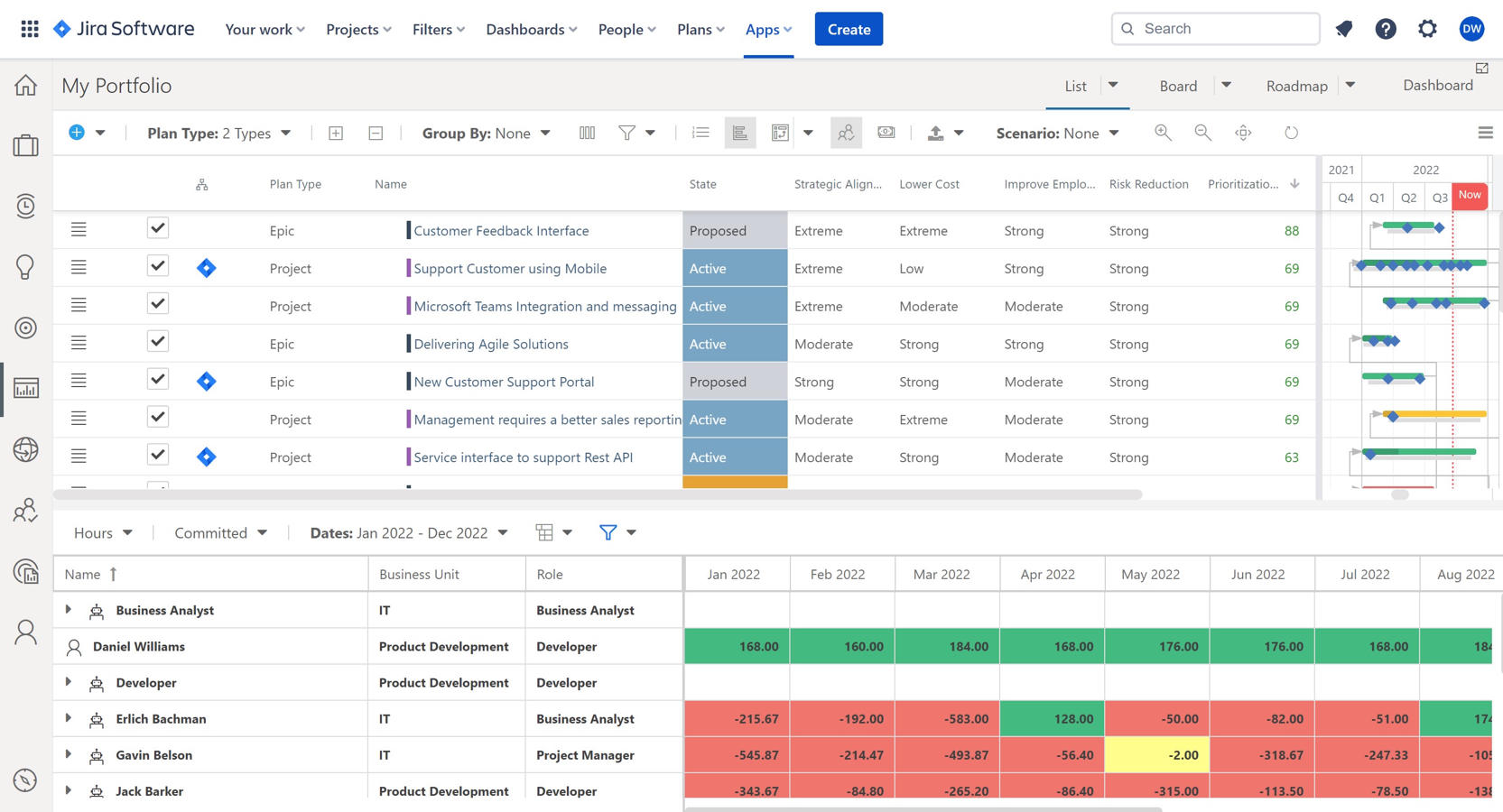Click the zoom out magnifier icon

click(x=1202, y=133)
